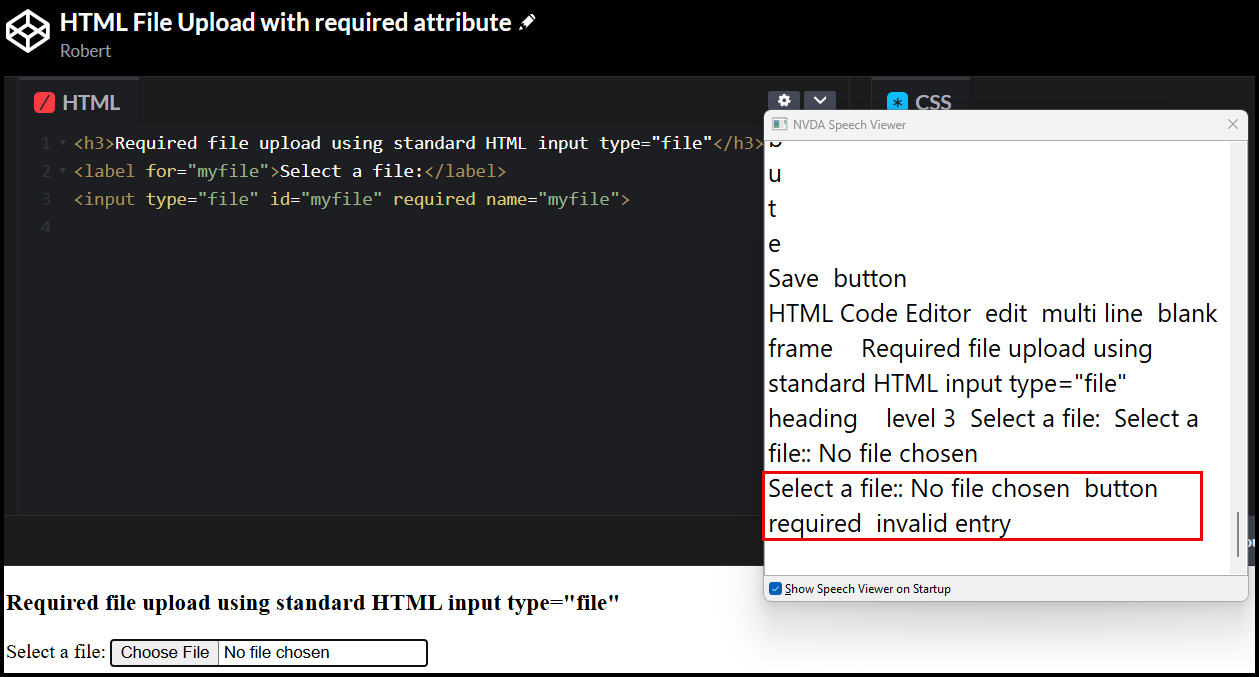Collapse the code fold arrow on line 1
The width and height of the screenshot is (1259, 677).
(63, 144)
